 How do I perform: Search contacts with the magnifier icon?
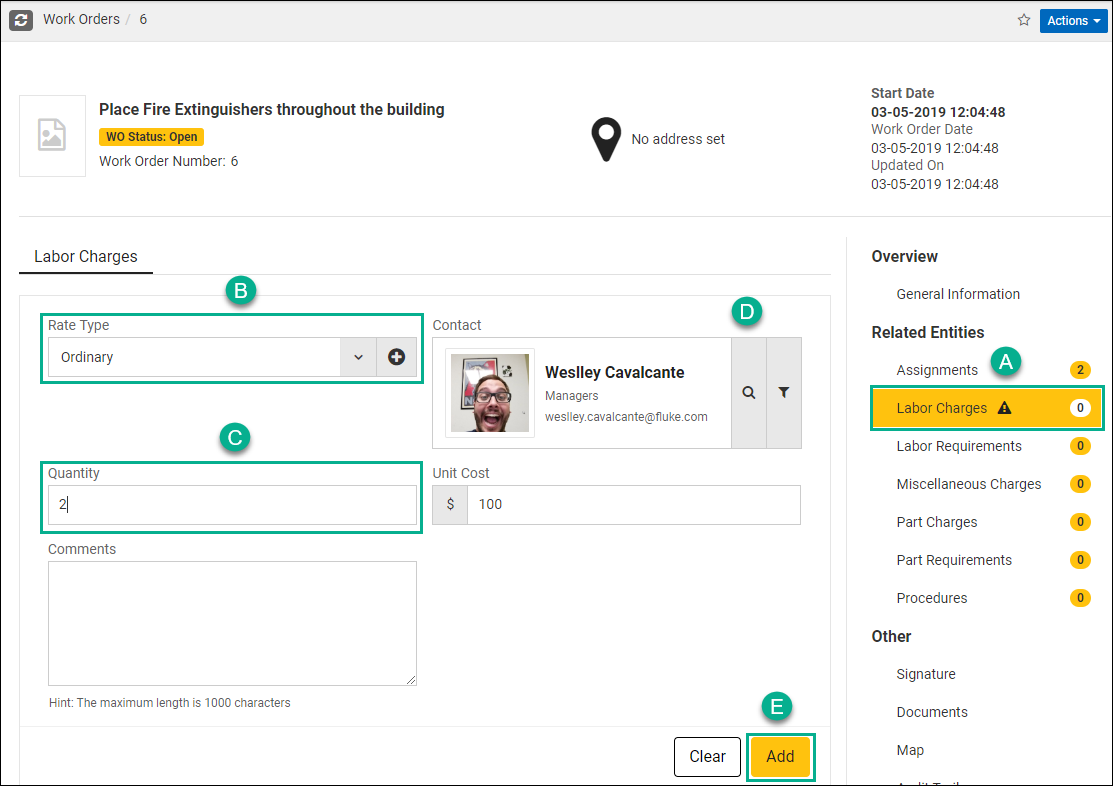coord(749,393)
